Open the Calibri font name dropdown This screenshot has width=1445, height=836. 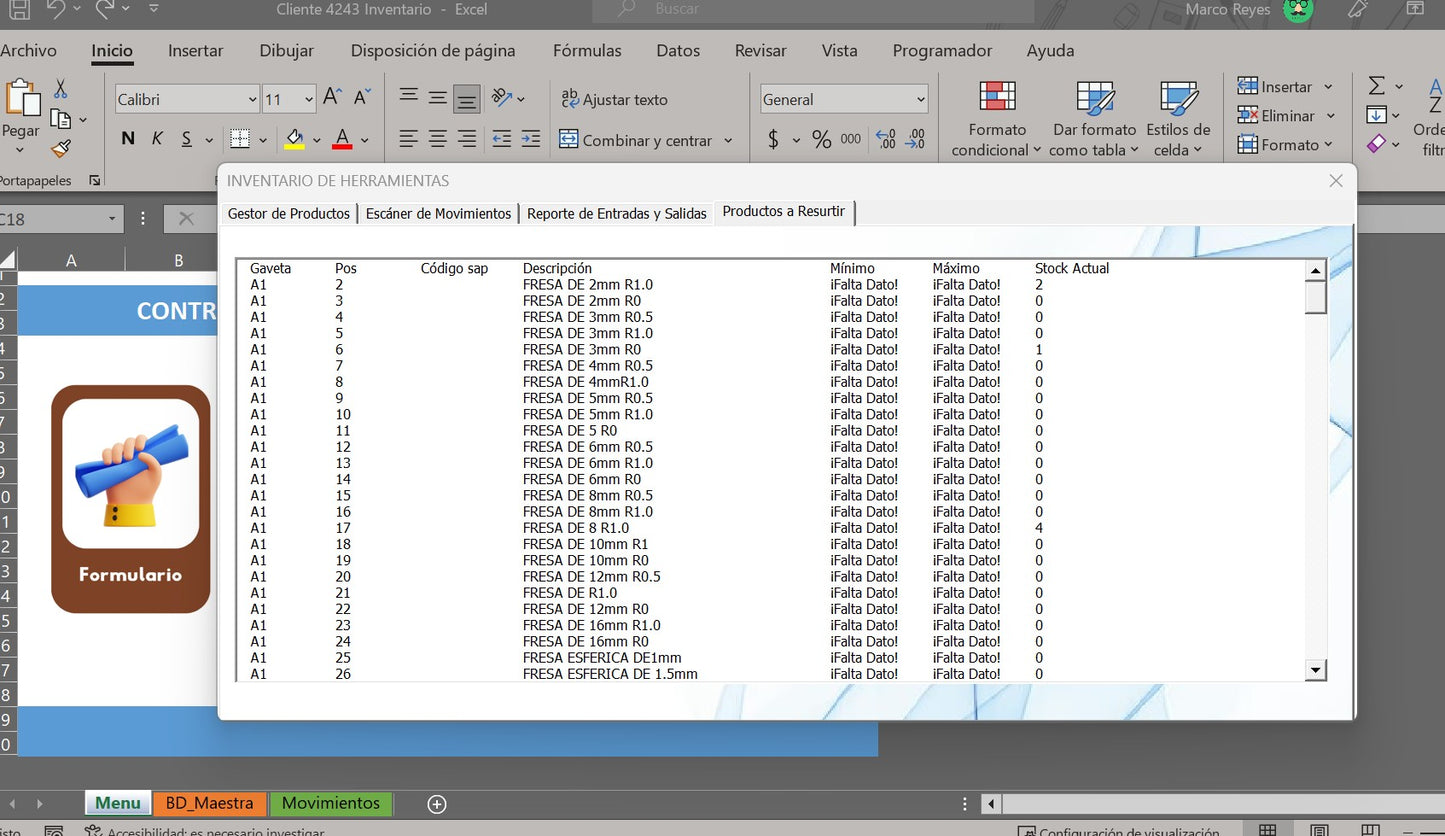click(x=252, y=99)
